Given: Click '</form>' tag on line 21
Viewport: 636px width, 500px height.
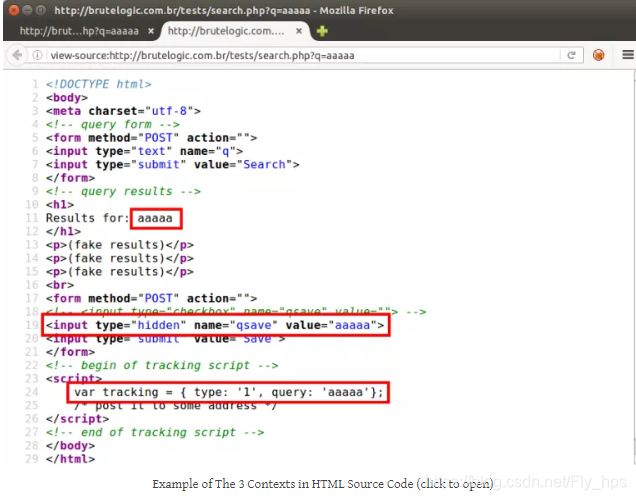Looking at the screenshot, I should [71, 352].
